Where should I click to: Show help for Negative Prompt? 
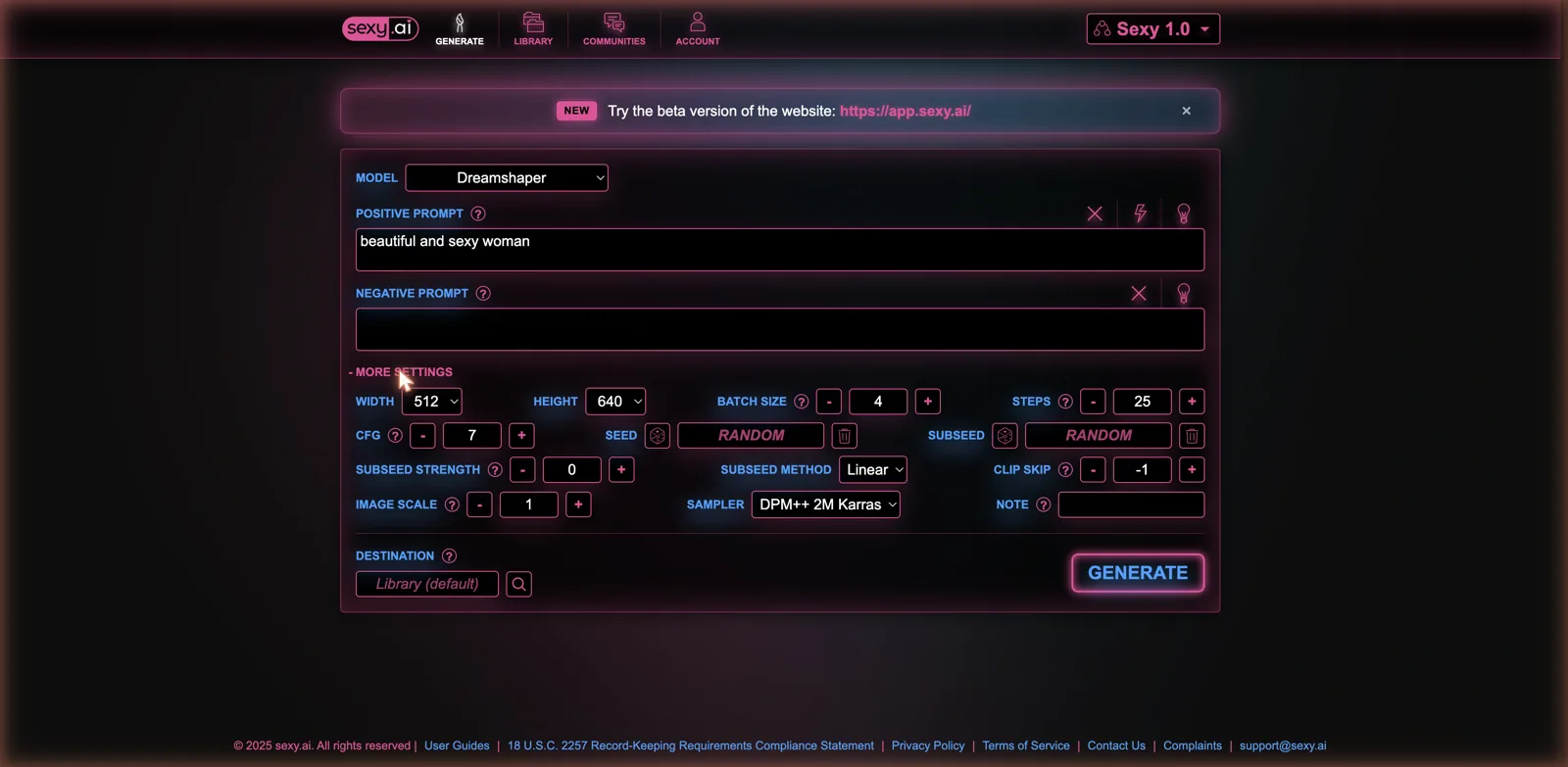[x=483, y=293]
